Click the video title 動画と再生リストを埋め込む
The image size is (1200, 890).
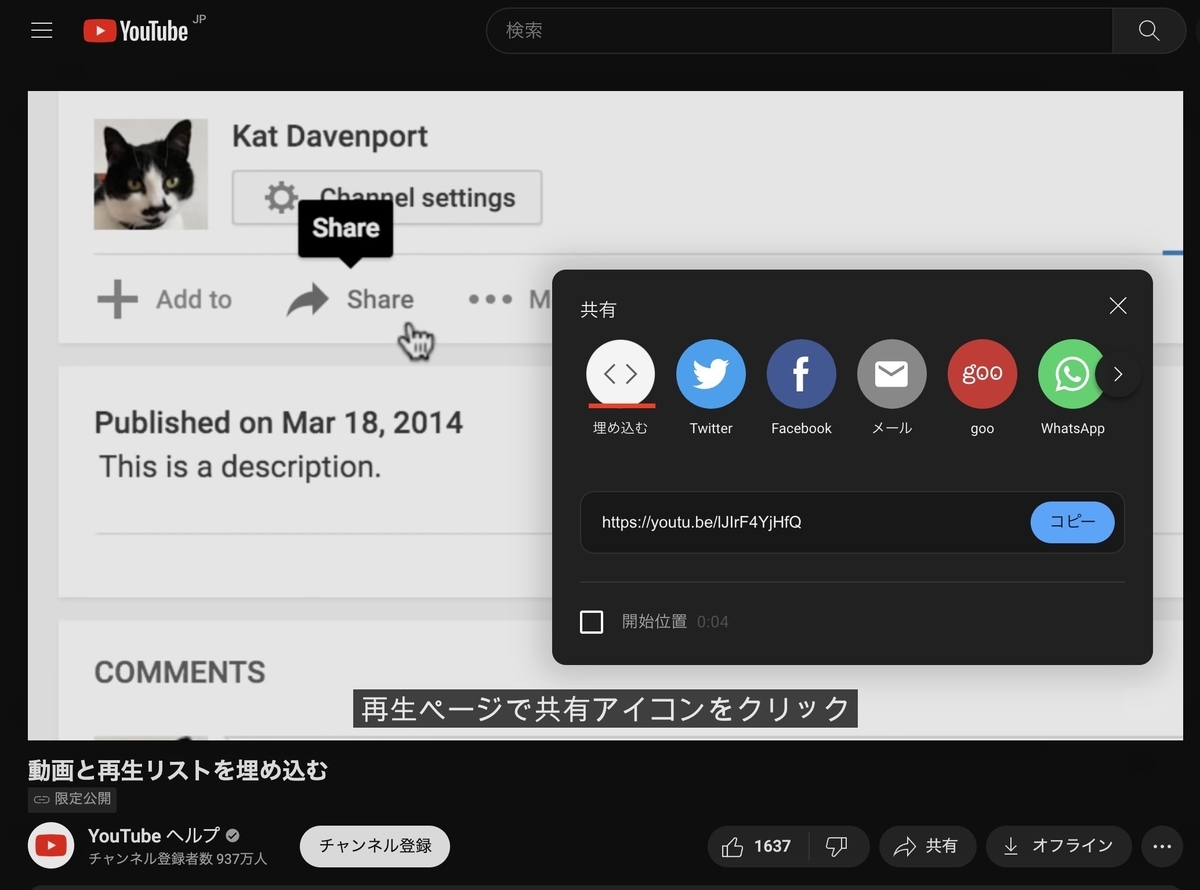[x=178, y=770]
